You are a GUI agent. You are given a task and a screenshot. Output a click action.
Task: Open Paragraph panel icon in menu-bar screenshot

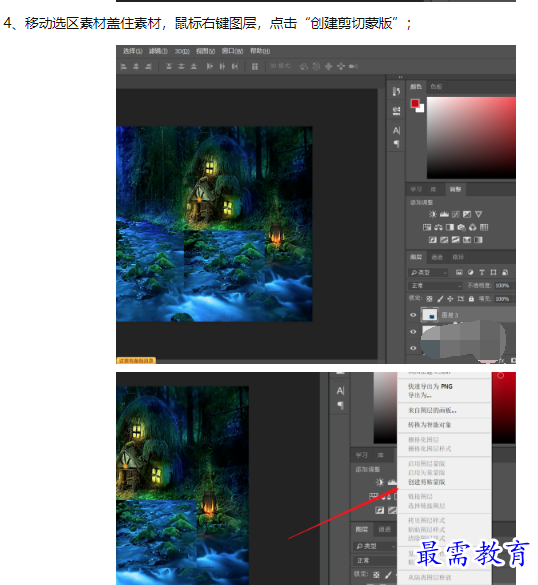tap(396, 144)
